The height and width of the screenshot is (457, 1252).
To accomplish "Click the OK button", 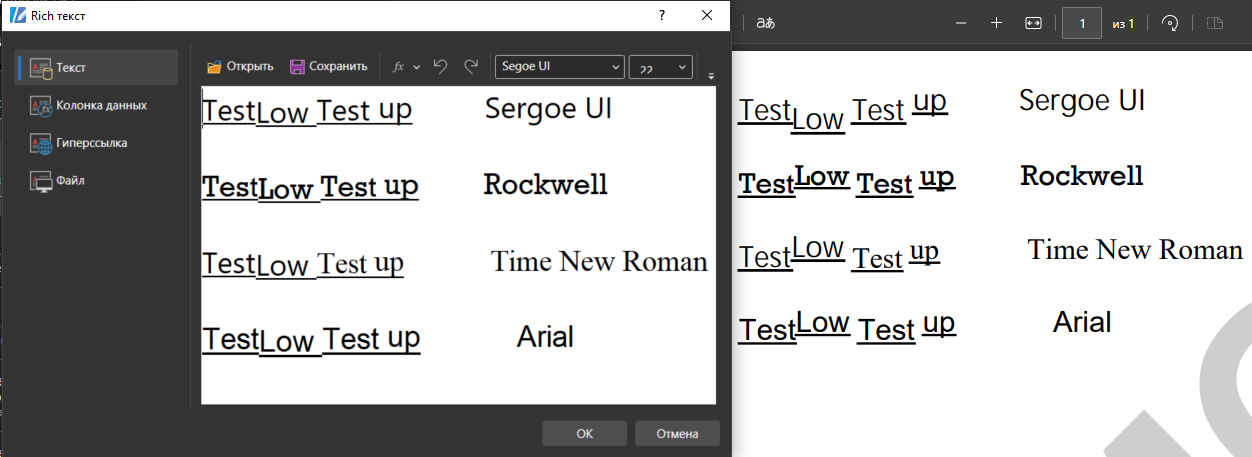I will coord(585,433).
